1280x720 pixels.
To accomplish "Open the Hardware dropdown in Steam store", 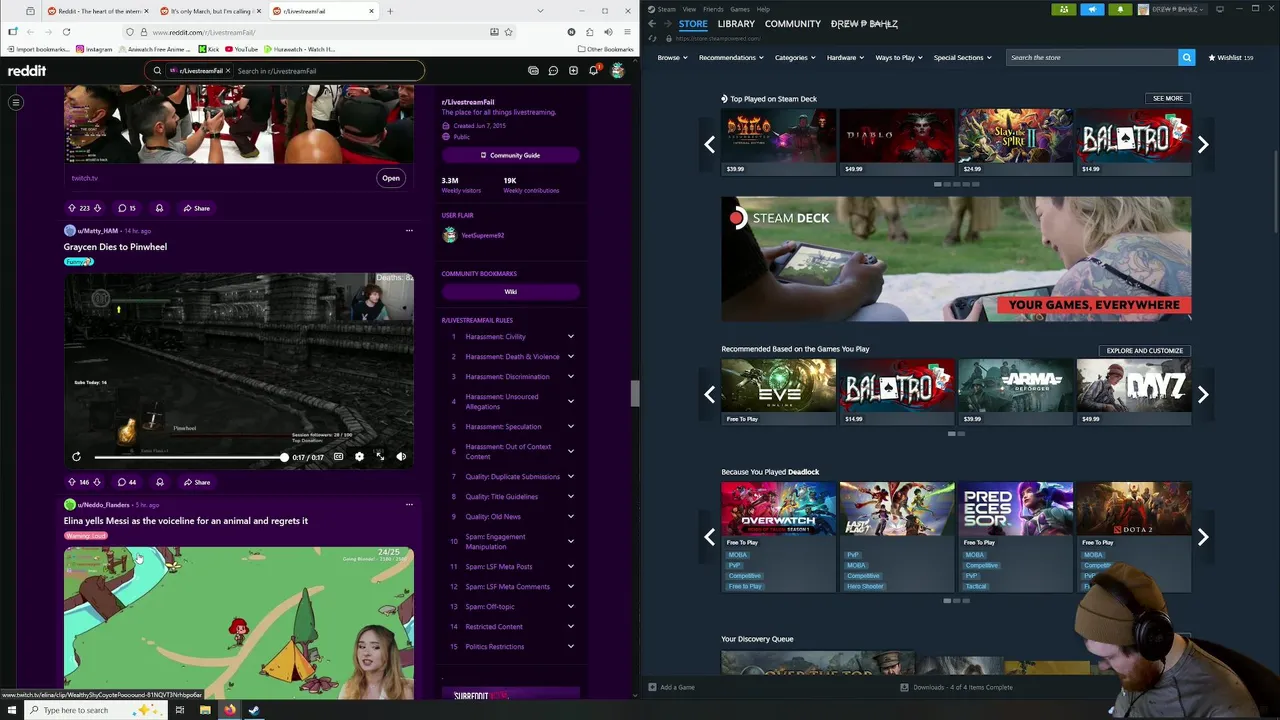I will [x=845, y=58].
